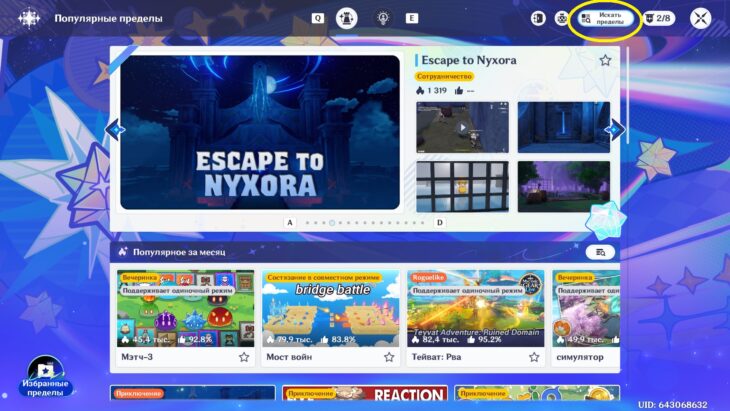The image size is (730, 411).
Task: Click the door exit icon in top bar
Action: tap(538, 19)
